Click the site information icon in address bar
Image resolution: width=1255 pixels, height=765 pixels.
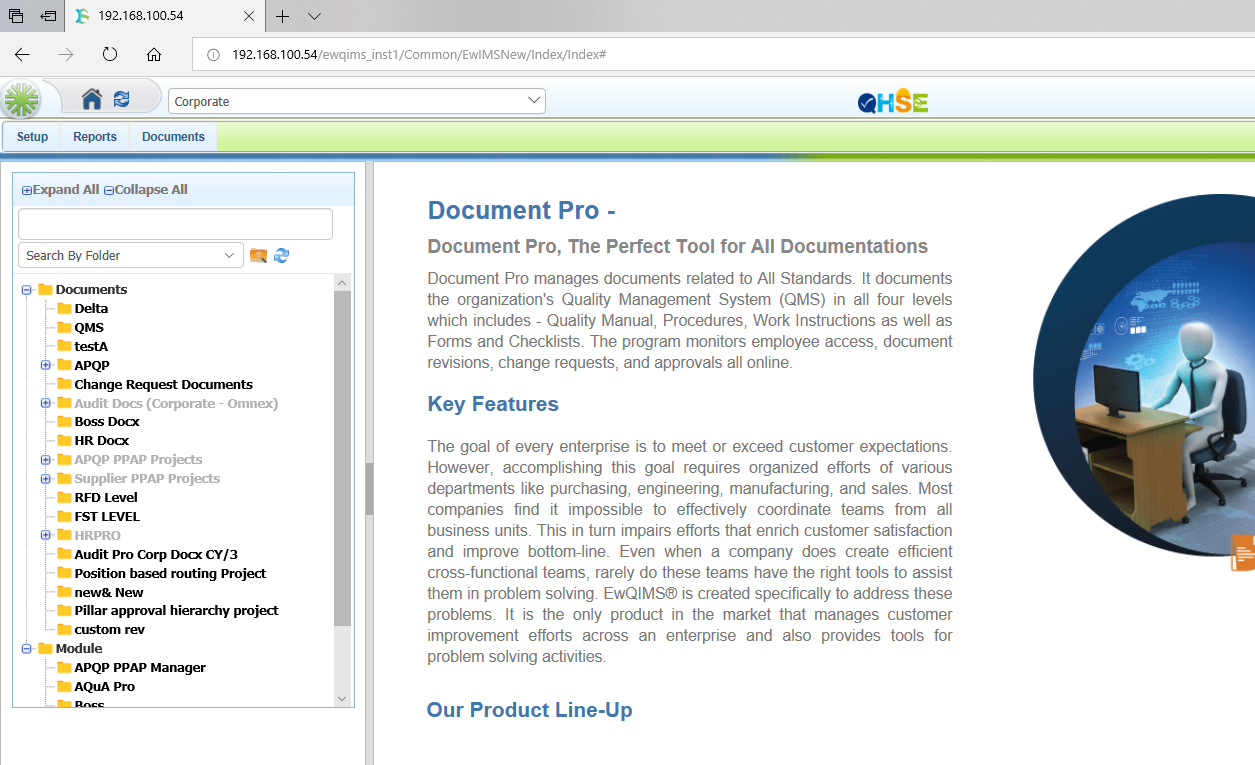click(x=213, y=54)
